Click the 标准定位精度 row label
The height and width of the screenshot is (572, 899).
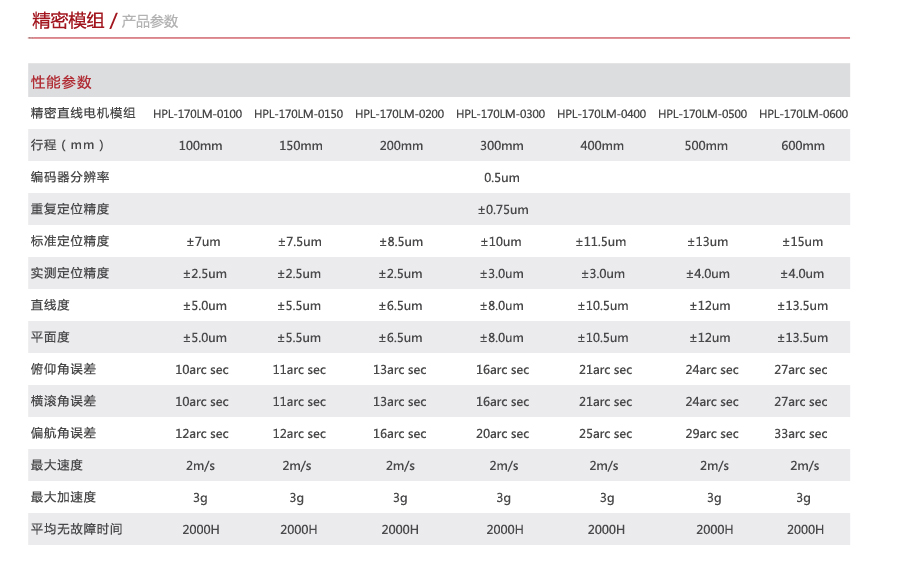tap(70, 241)
